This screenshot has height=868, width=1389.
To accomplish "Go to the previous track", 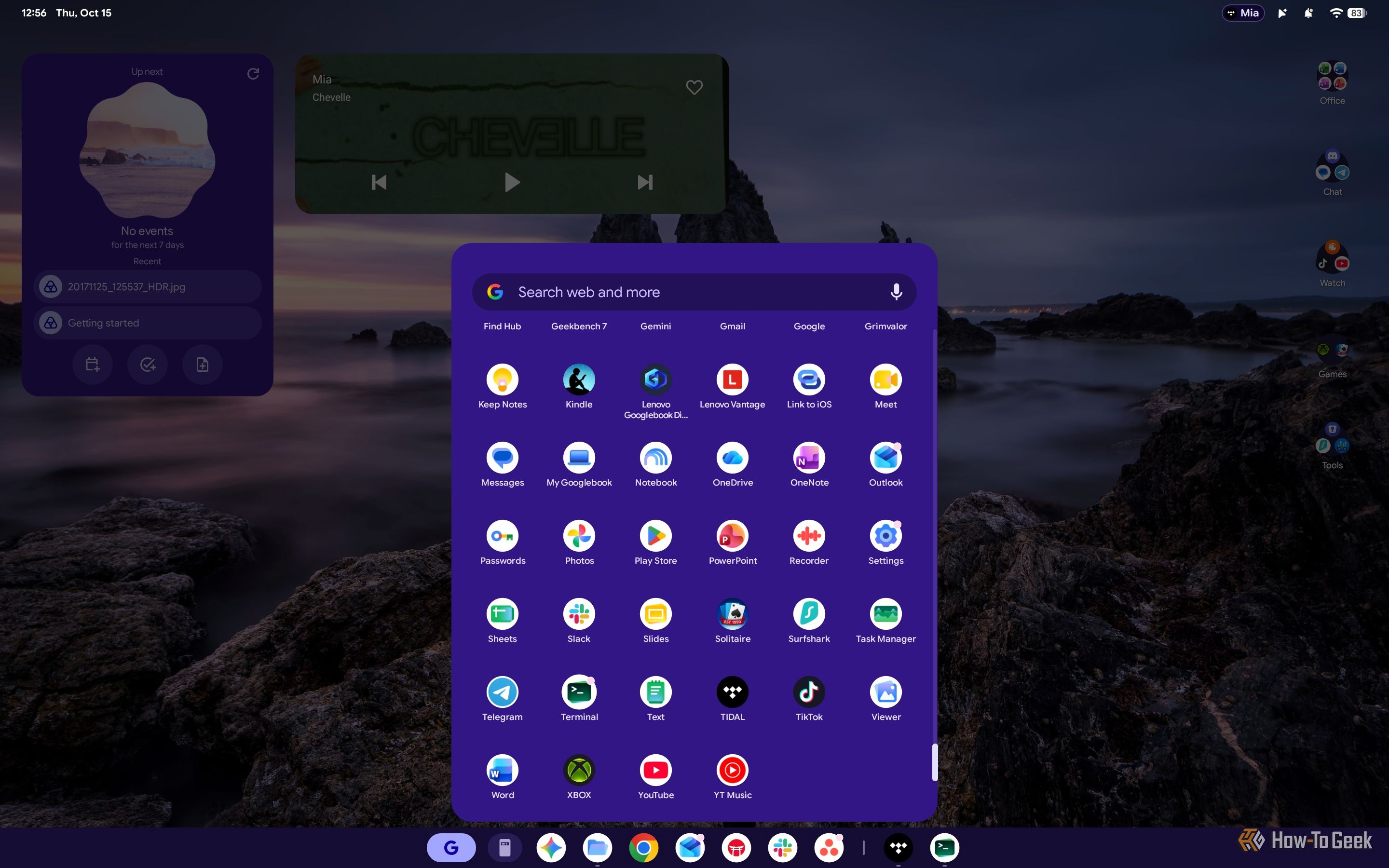I will tap(379, 182).
